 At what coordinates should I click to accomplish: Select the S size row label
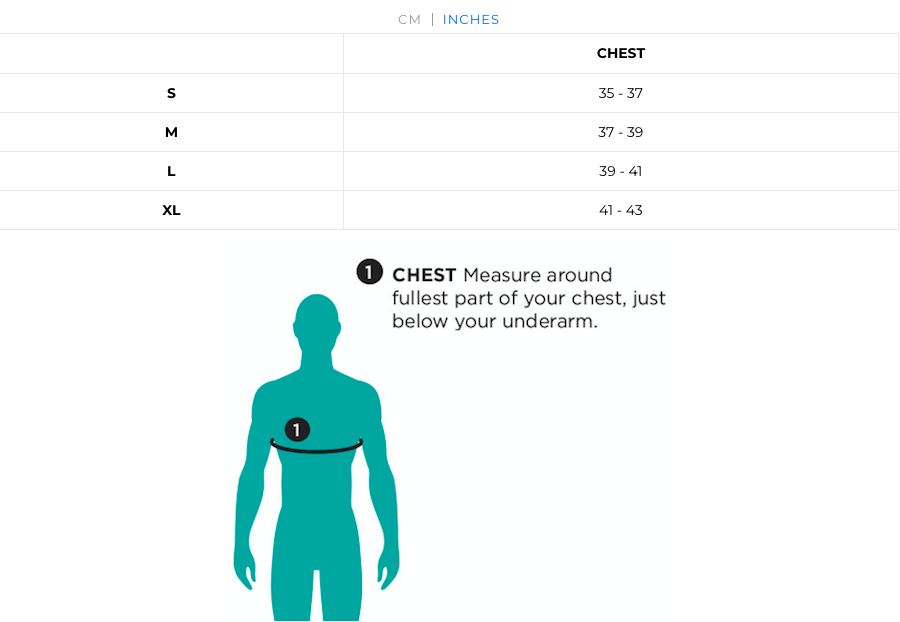171,93
